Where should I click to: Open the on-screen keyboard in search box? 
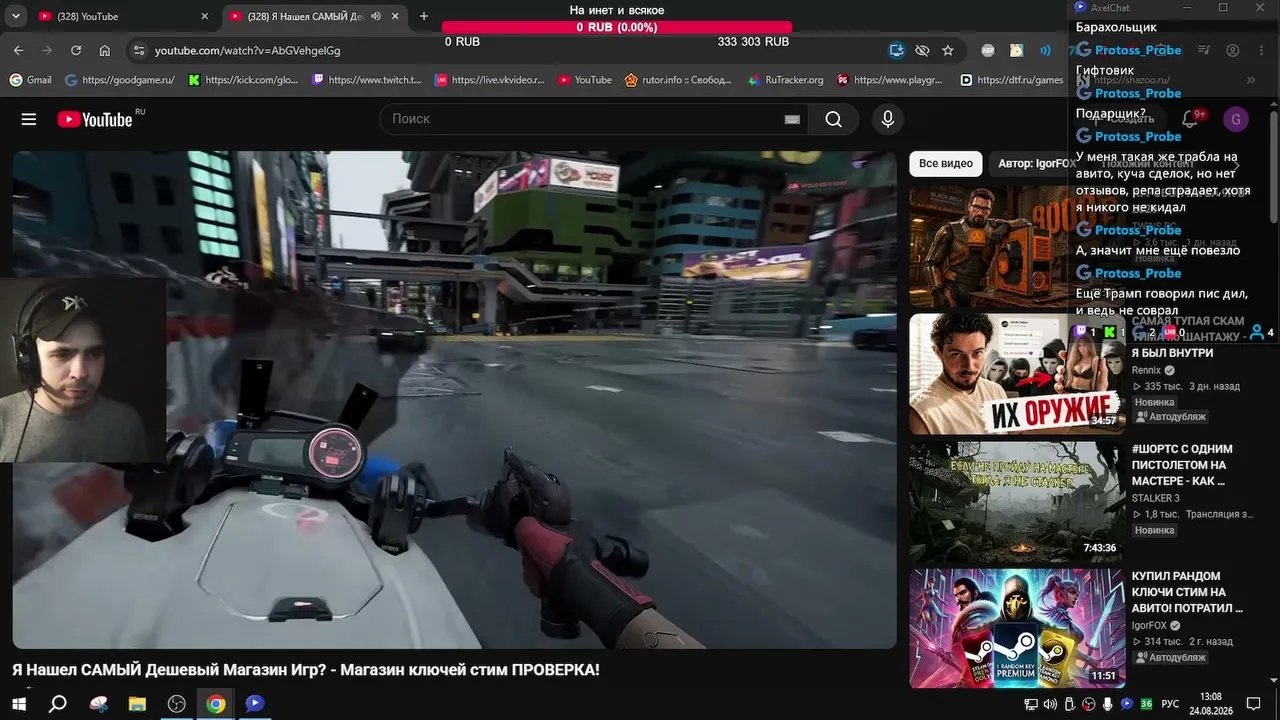pyautogui.click(x=792, y=119)
